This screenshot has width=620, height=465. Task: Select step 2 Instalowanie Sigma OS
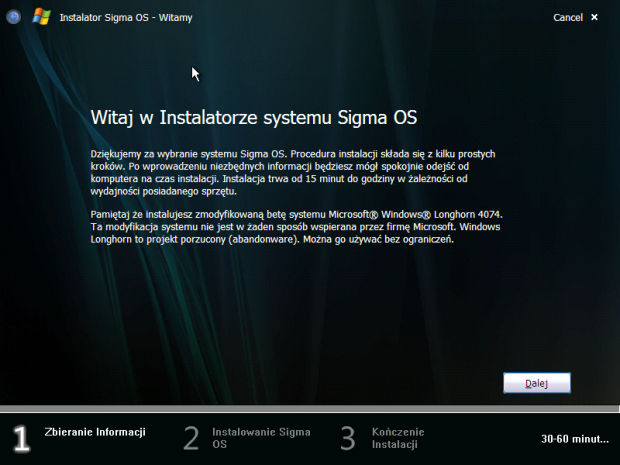coord(247,438)
